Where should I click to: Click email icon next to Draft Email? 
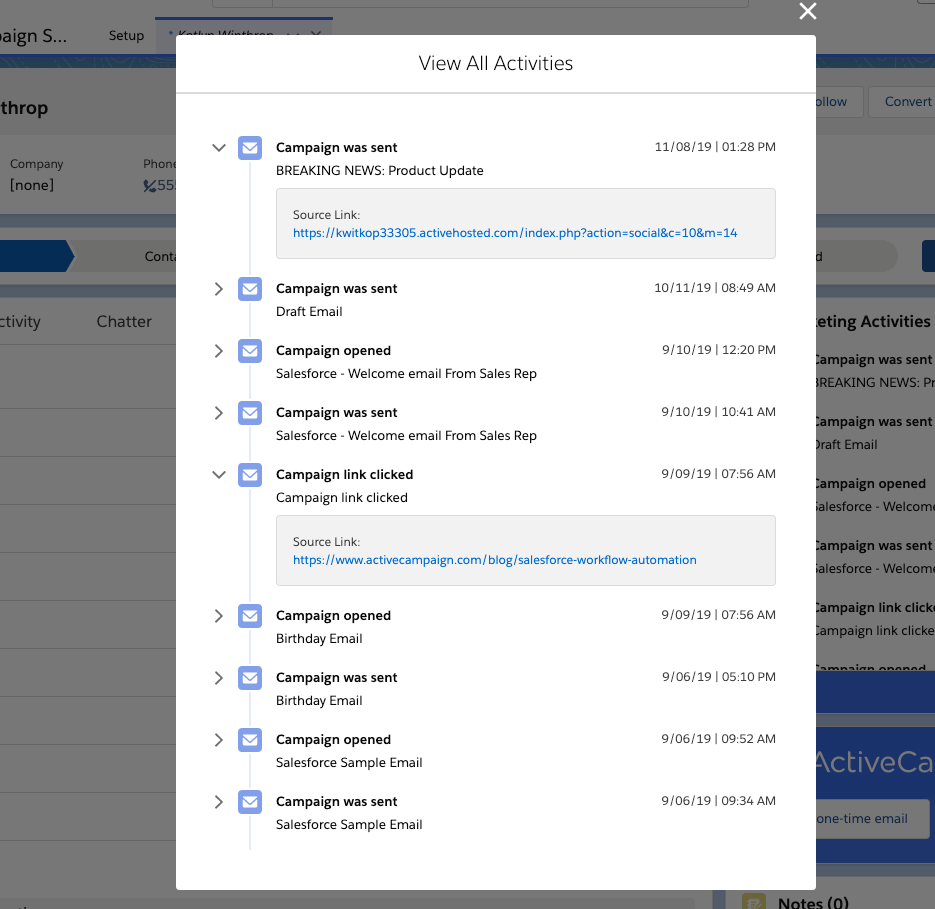pyautogui.click(x=250, y=289)
